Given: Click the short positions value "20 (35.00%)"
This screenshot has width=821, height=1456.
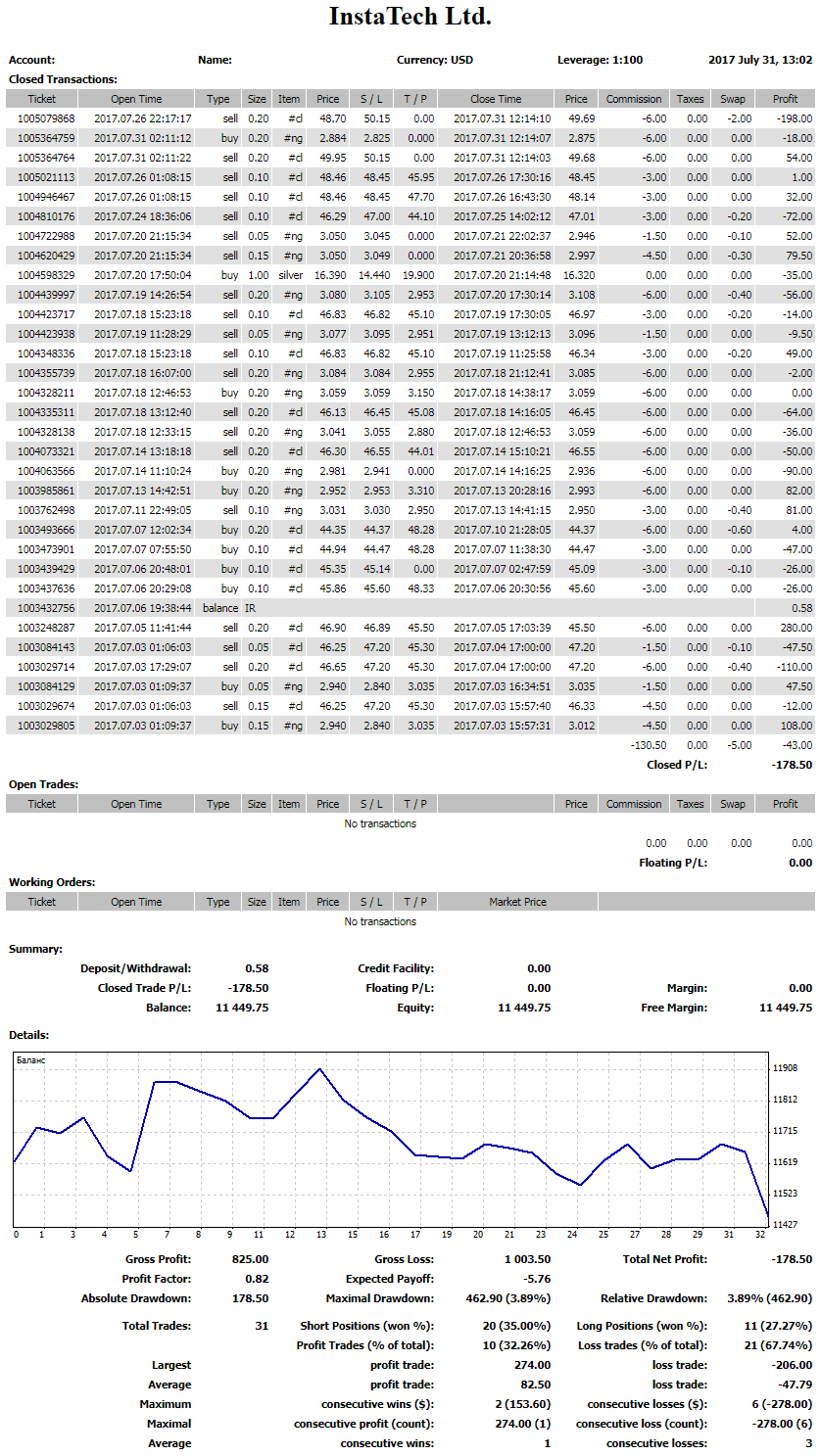Looking at the screenshot, I should click(x=518, y=1326).
